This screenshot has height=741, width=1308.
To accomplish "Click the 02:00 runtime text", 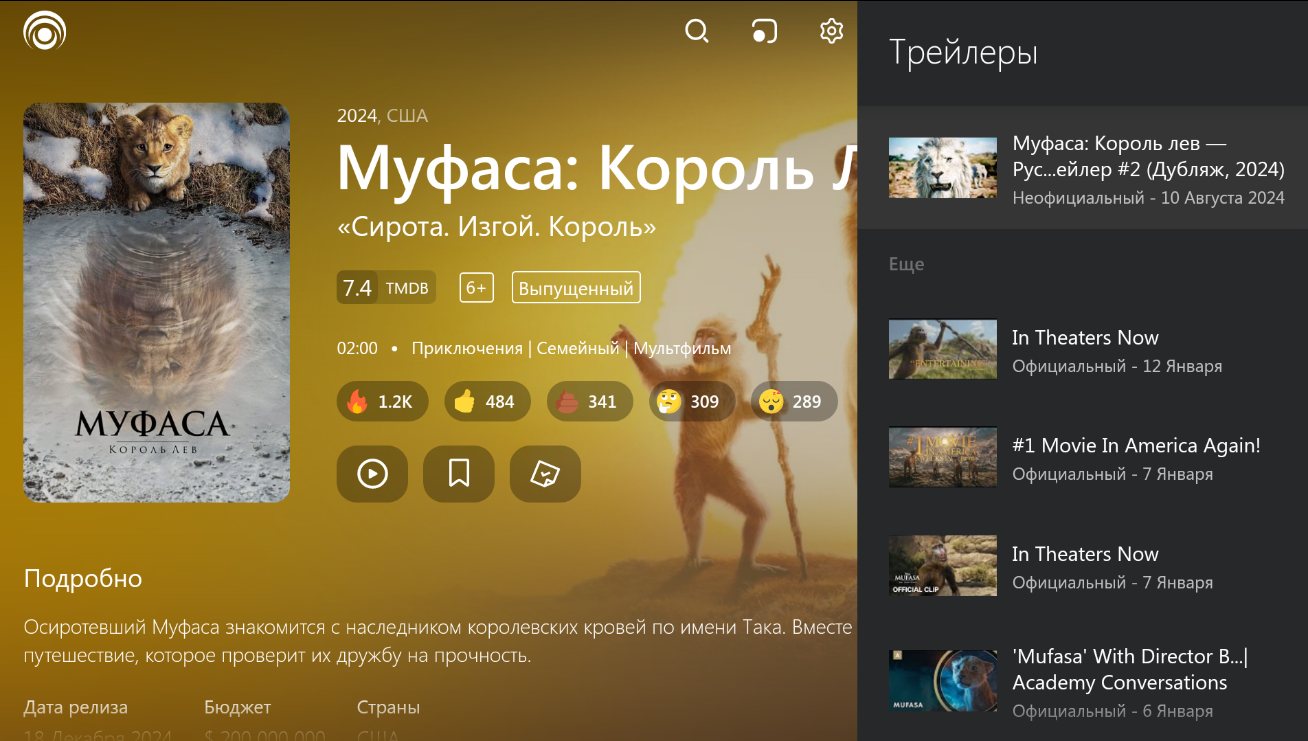I will [x=357, y=348].
